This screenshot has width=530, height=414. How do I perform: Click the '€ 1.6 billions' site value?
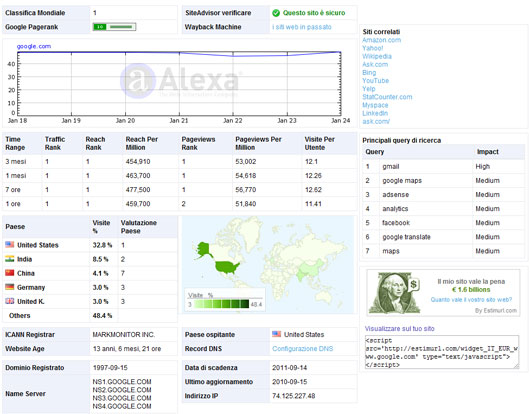[471, 290]
